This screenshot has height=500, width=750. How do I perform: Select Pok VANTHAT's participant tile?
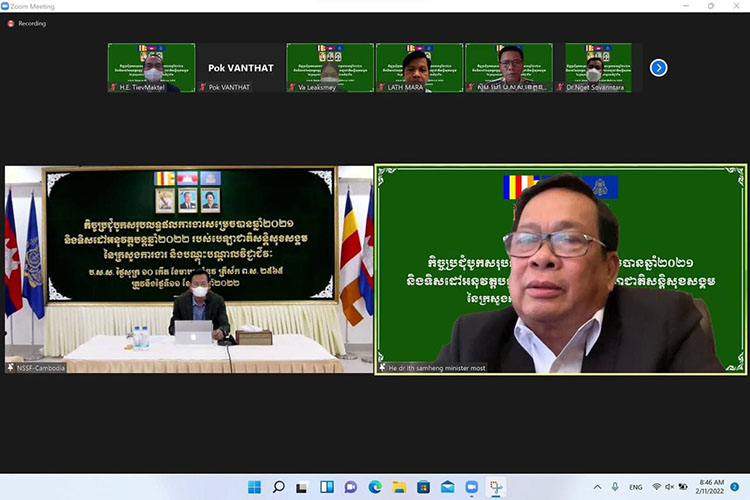click(240, 68)
